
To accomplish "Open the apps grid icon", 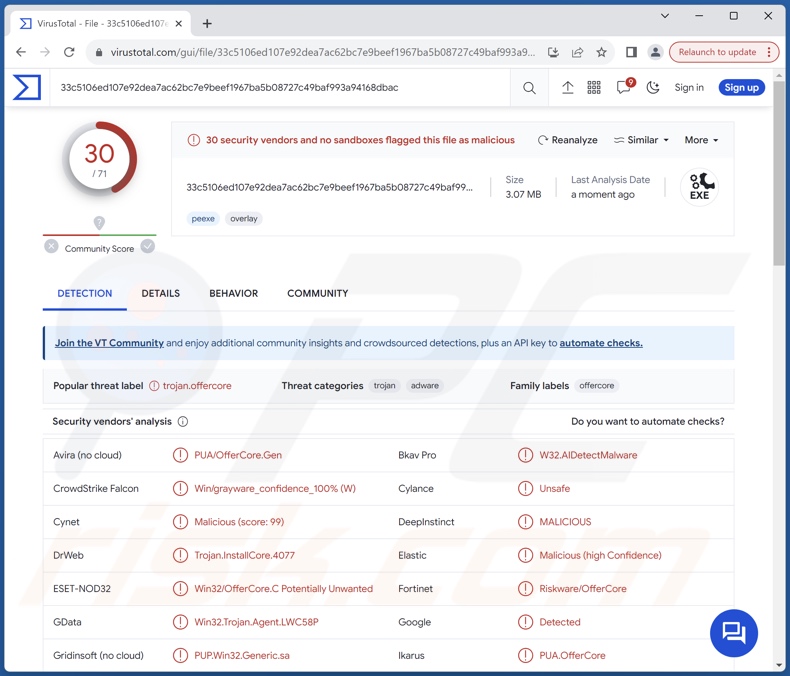I will tap(594, 88).
